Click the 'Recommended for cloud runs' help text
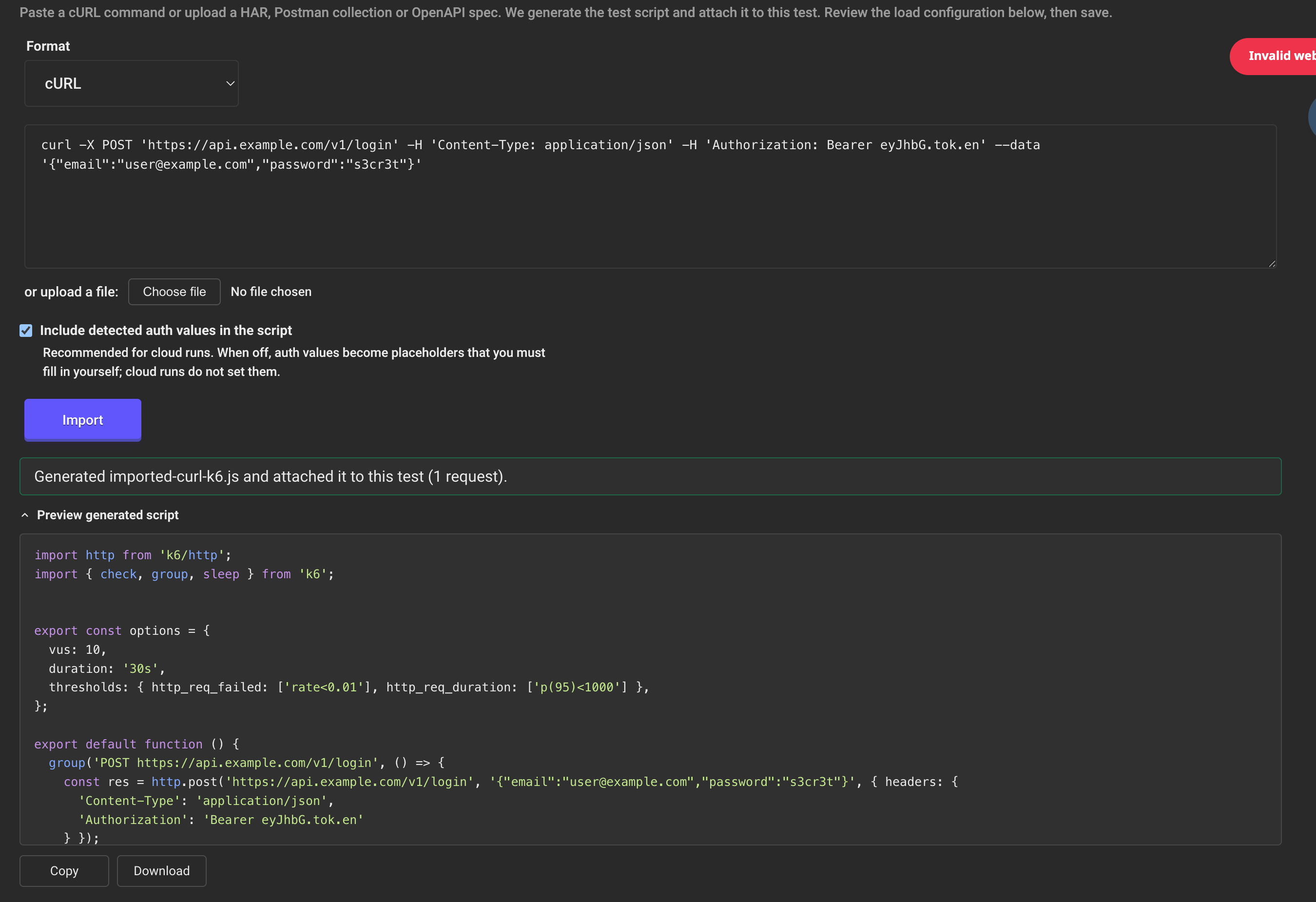Viewport: 1316px width, 902px height. [x=294, y=362]
